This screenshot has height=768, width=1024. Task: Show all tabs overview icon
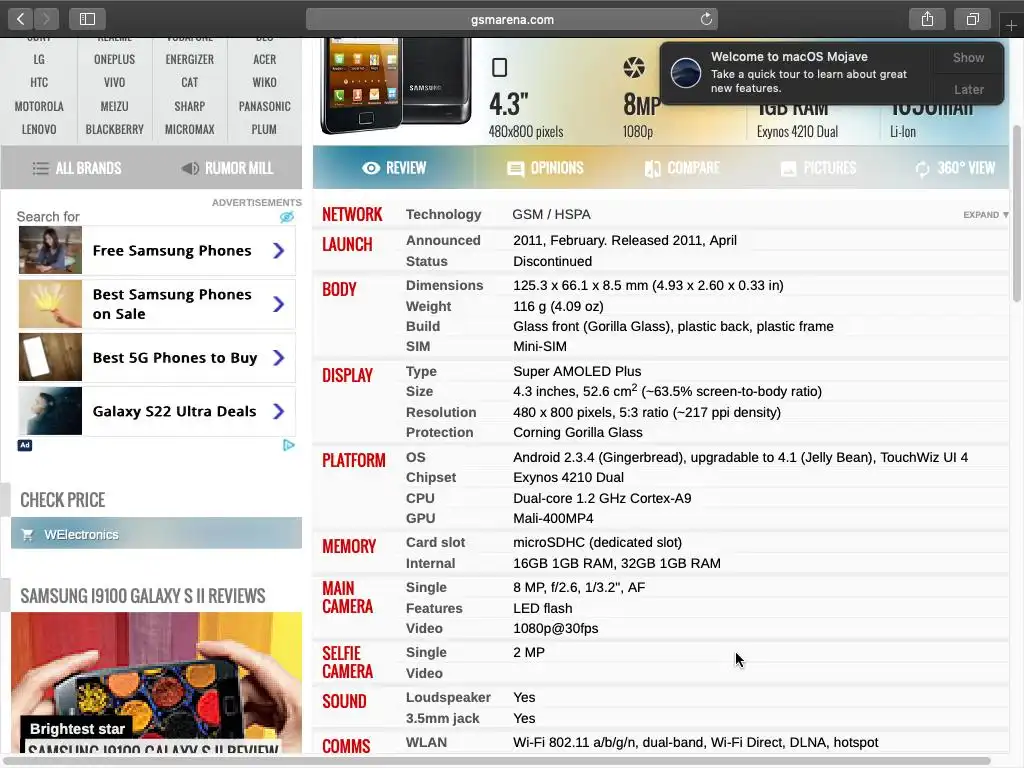click(x=973, y=19)
